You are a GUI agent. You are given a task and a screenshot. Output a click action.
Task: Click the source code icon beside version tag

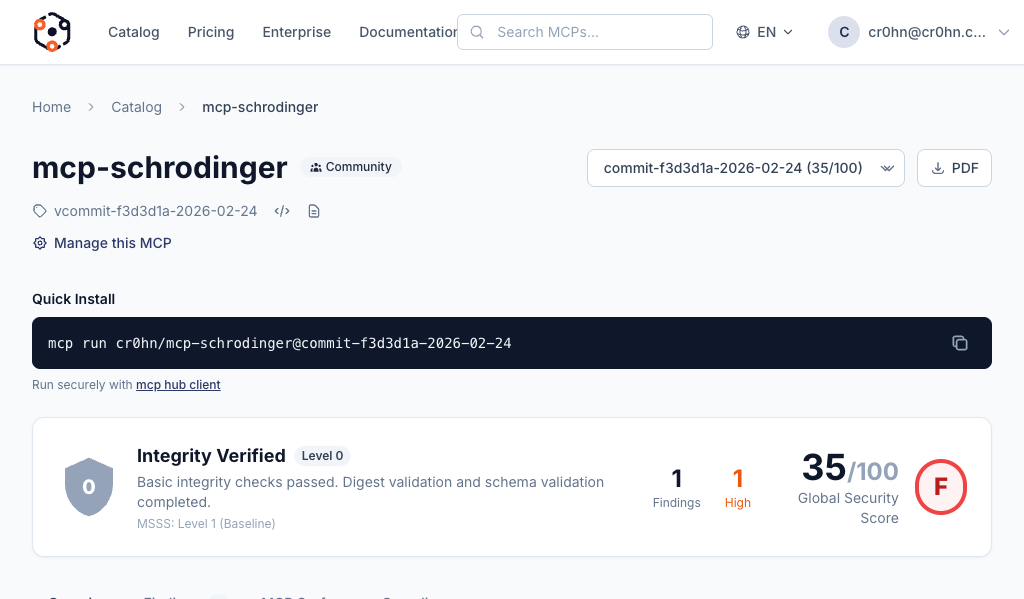click(x=282, y=211)
